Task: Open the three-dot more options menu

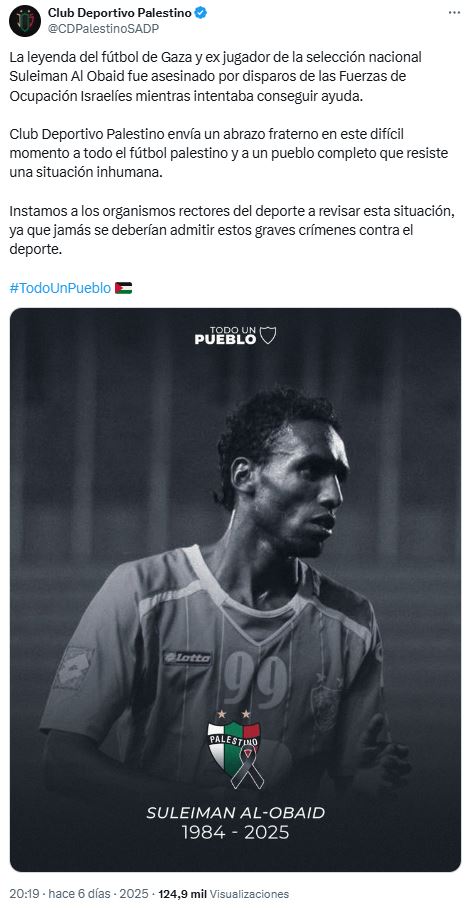Action: point(454,13)
